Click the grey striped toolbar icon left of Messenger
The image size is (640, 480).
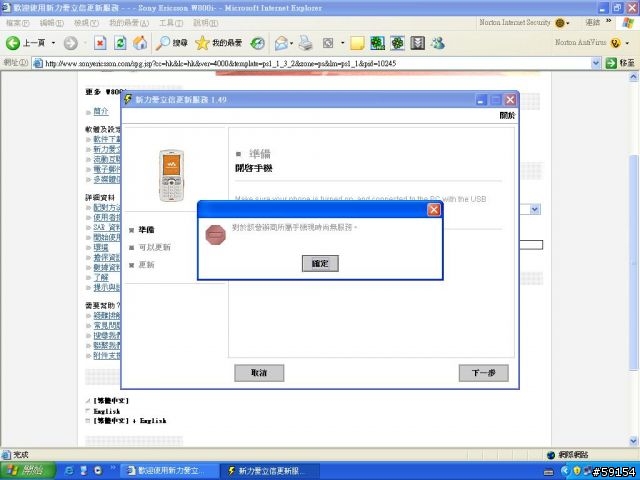418,43
